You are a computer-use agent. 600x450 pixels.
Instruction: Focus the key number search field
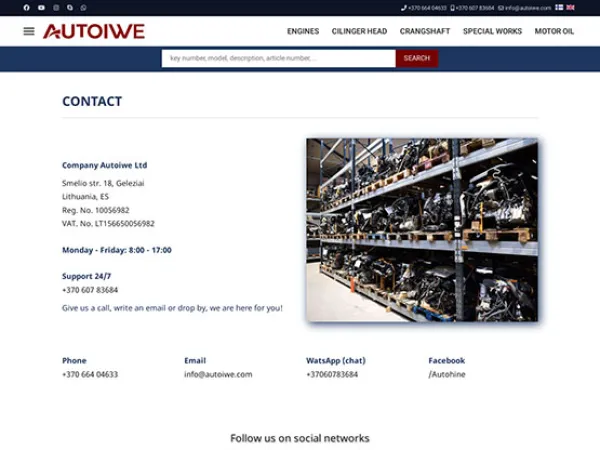279,58
